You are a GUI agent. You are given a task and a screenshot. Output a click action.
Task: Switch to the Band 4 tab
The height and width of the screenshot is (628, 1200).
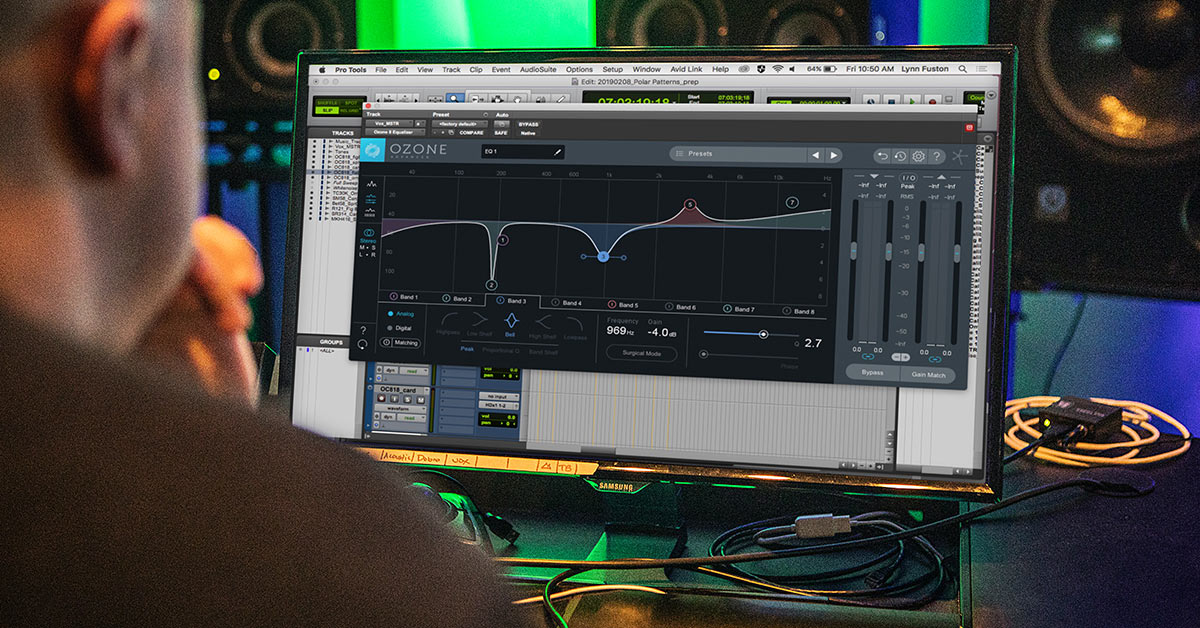[x=566, y=302]
